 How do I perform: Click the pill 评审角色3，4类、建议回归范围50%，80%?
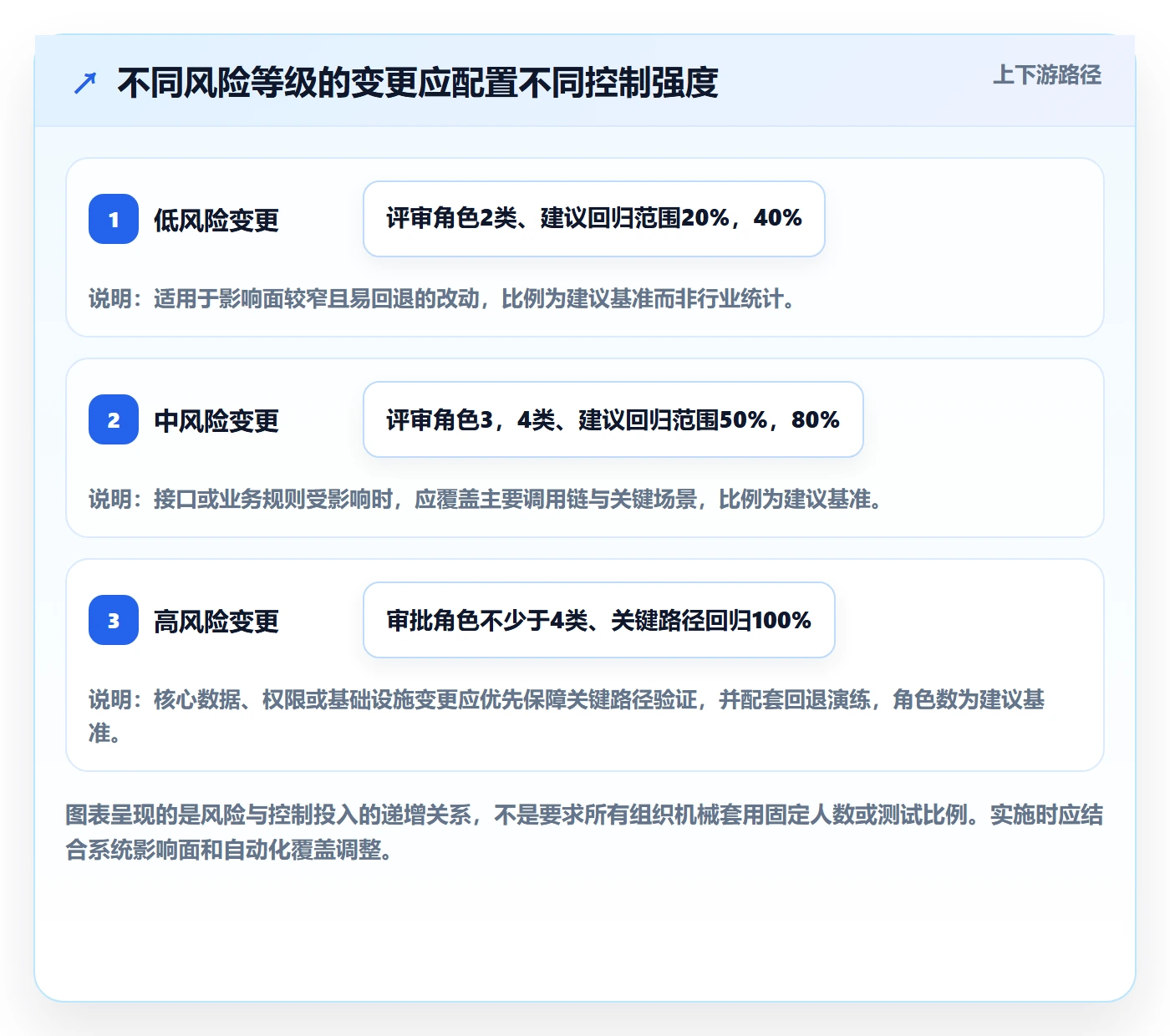[613, 419]
